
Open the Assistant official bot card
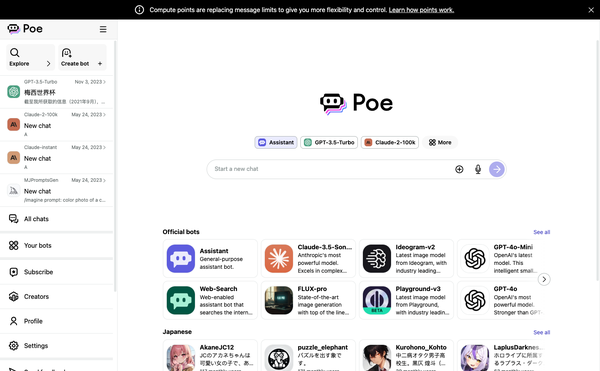point(210,259)
